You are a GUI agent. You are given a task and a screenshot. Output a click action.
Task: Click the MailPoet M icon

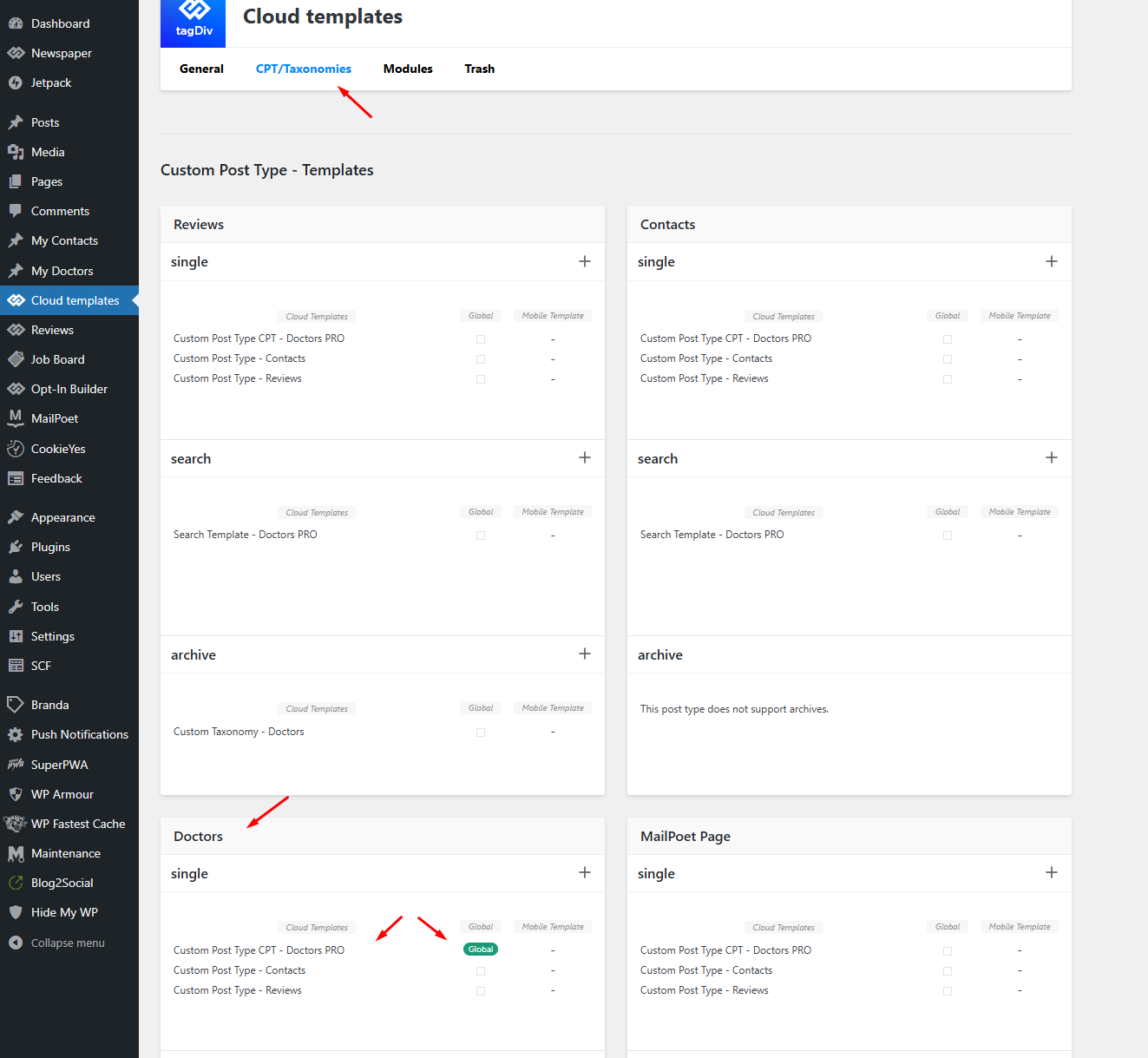(x=16, y=418)
